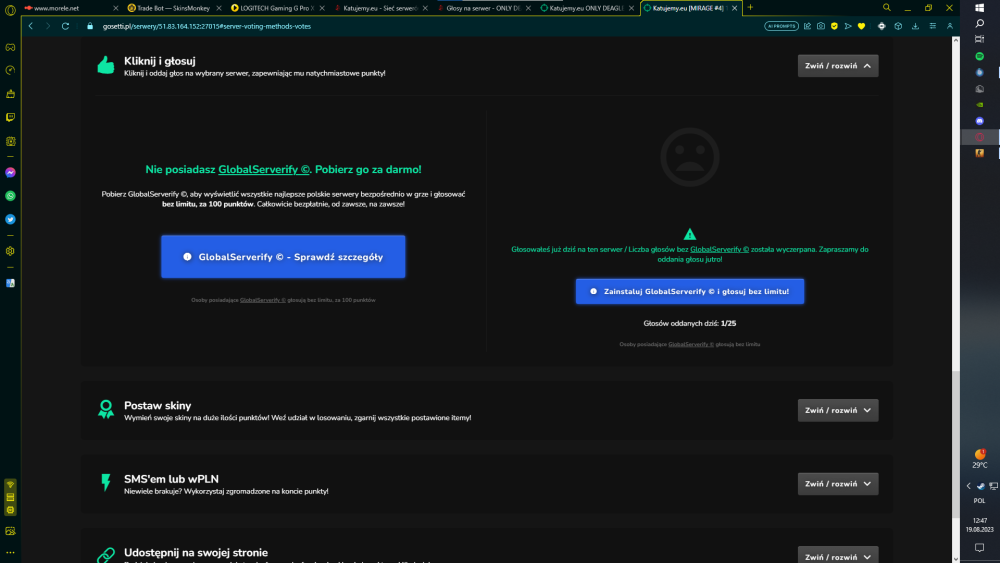Expand the SMS'em lub wPLN section
The height and width of the screenshot is (563, 1000).
[837, 483]
